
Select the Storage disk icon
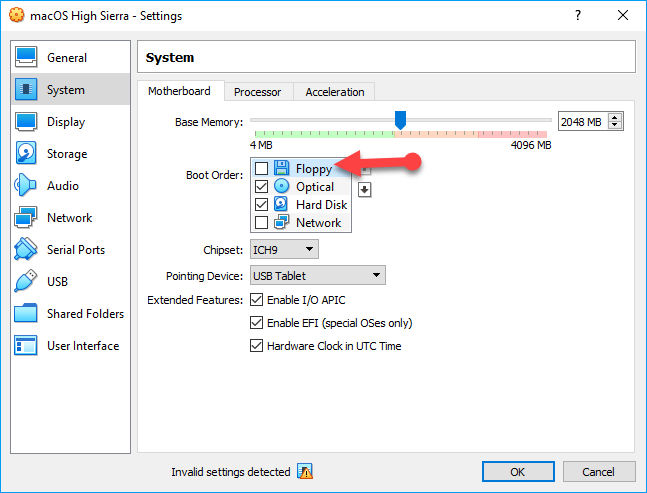26,154
